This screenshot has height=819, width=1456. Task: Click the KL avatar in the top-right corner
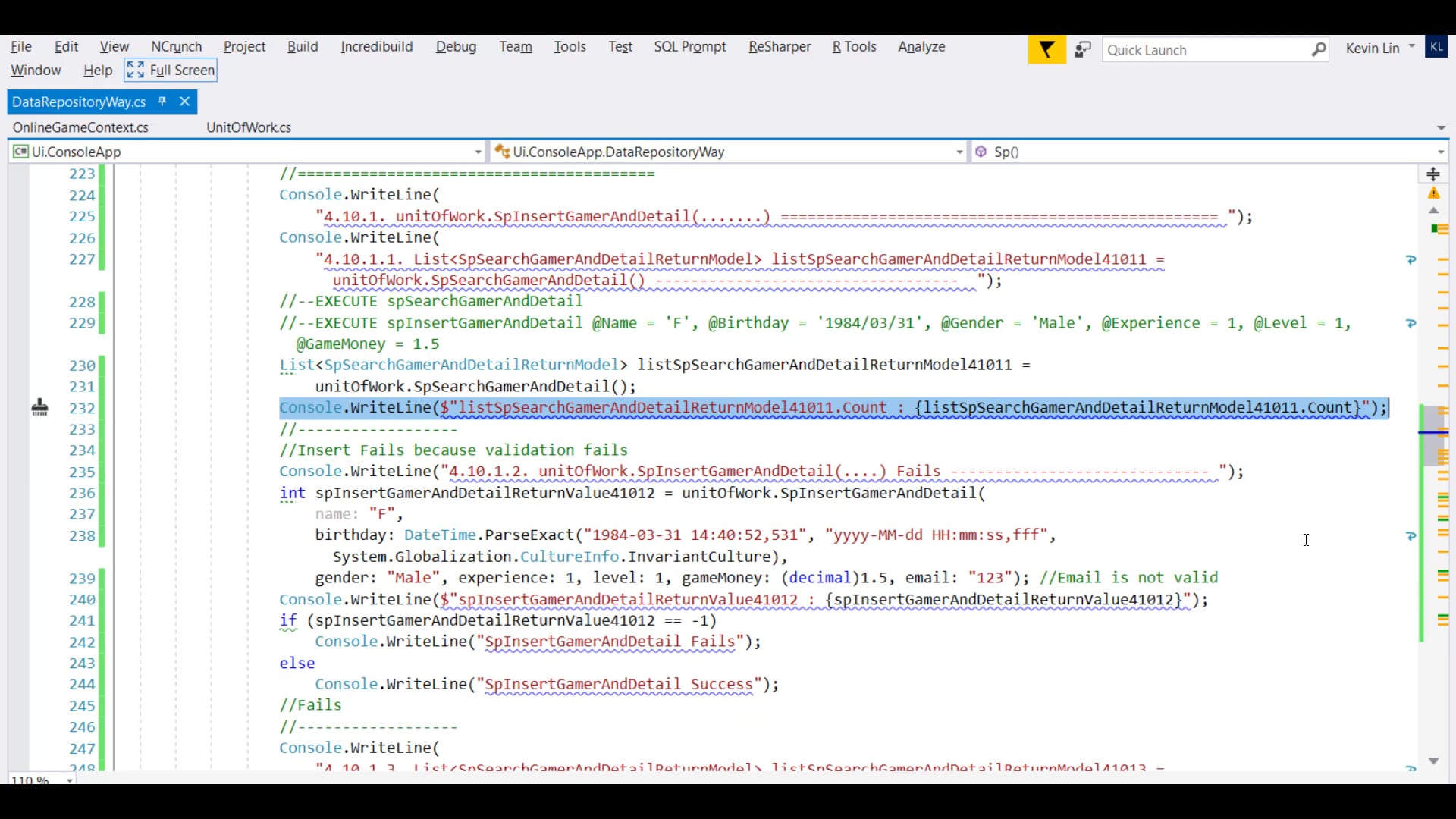tap(1439, 46)
